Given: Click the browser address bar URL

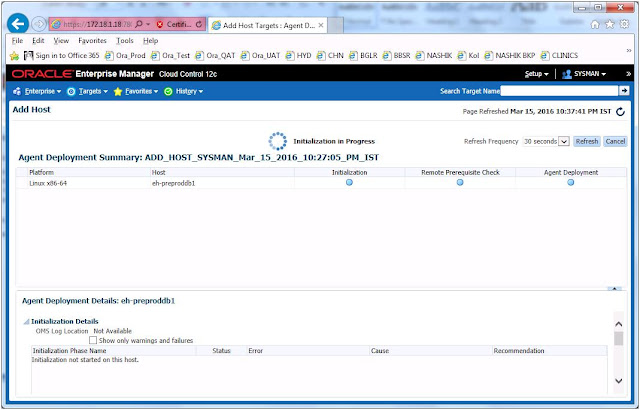Looking at the screenshot, I should click(98, 24).
